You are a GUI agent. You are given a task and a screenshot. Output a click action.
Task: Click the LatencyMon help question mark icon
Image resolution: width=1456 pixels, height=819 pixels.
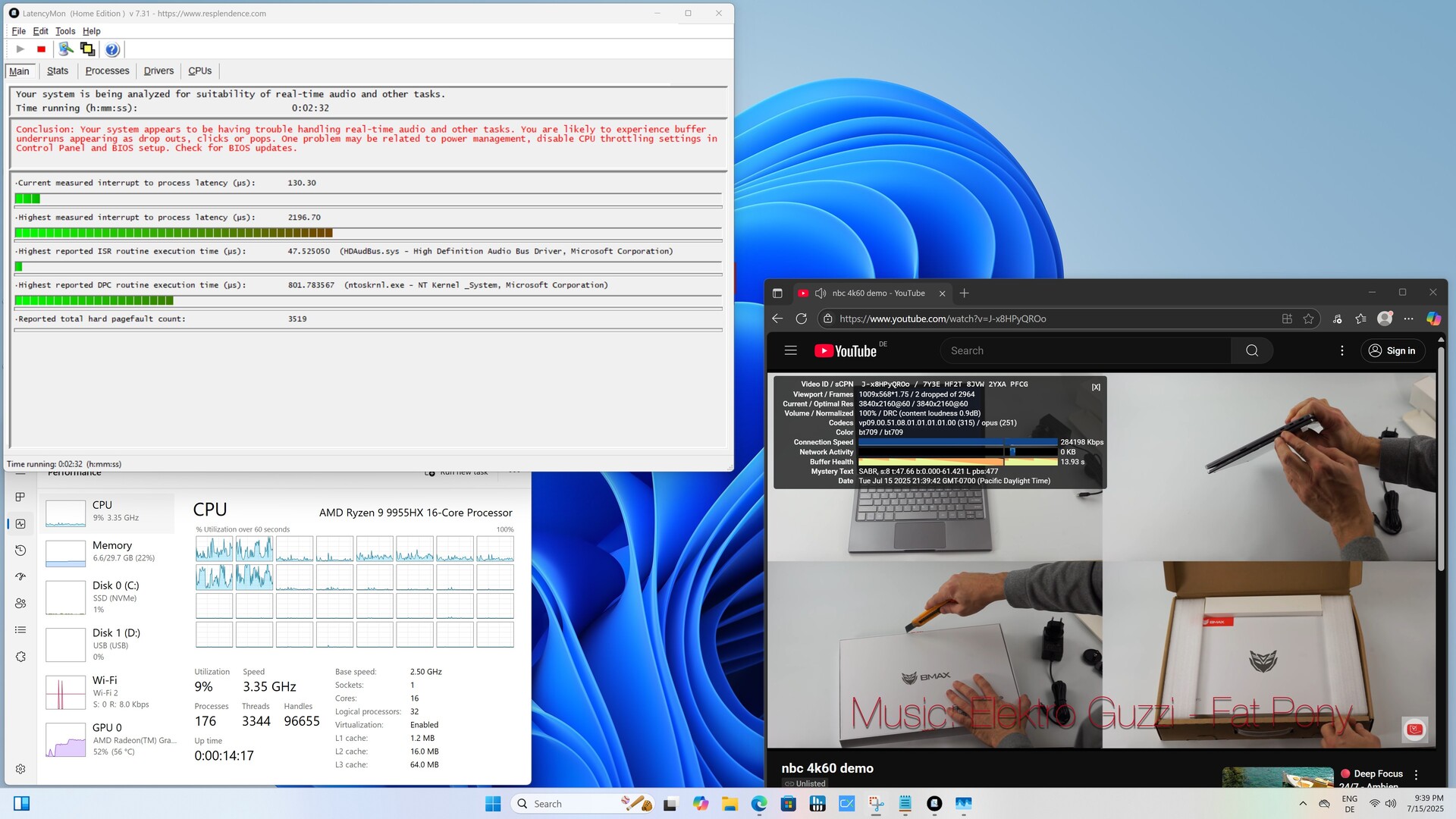[x=112, y=49]
